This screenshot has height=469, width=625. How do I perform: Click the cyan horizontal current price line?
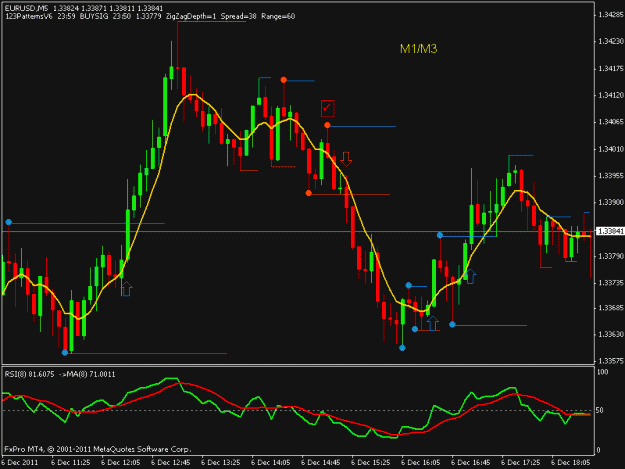click(x=298, y=231)
